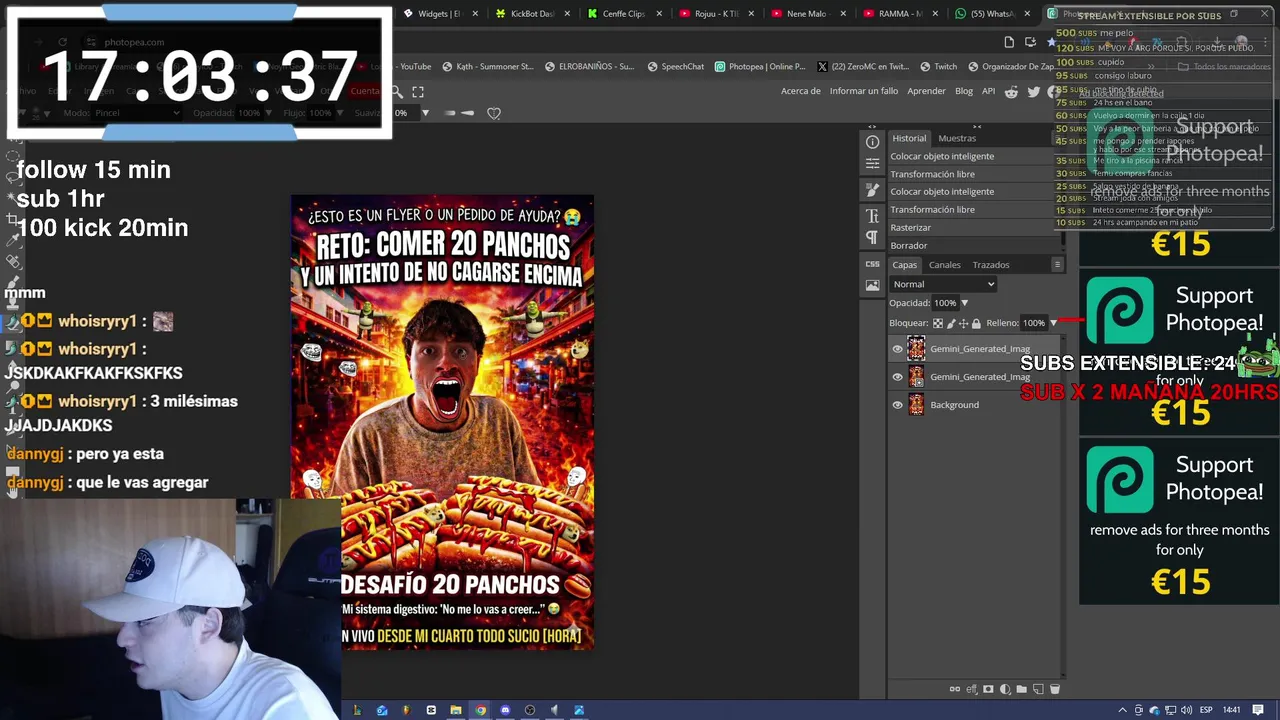Toggle lock image pixels brush icon
Image resolution: width=1280 pixels, height=720 pixels.
pos(951,323)
